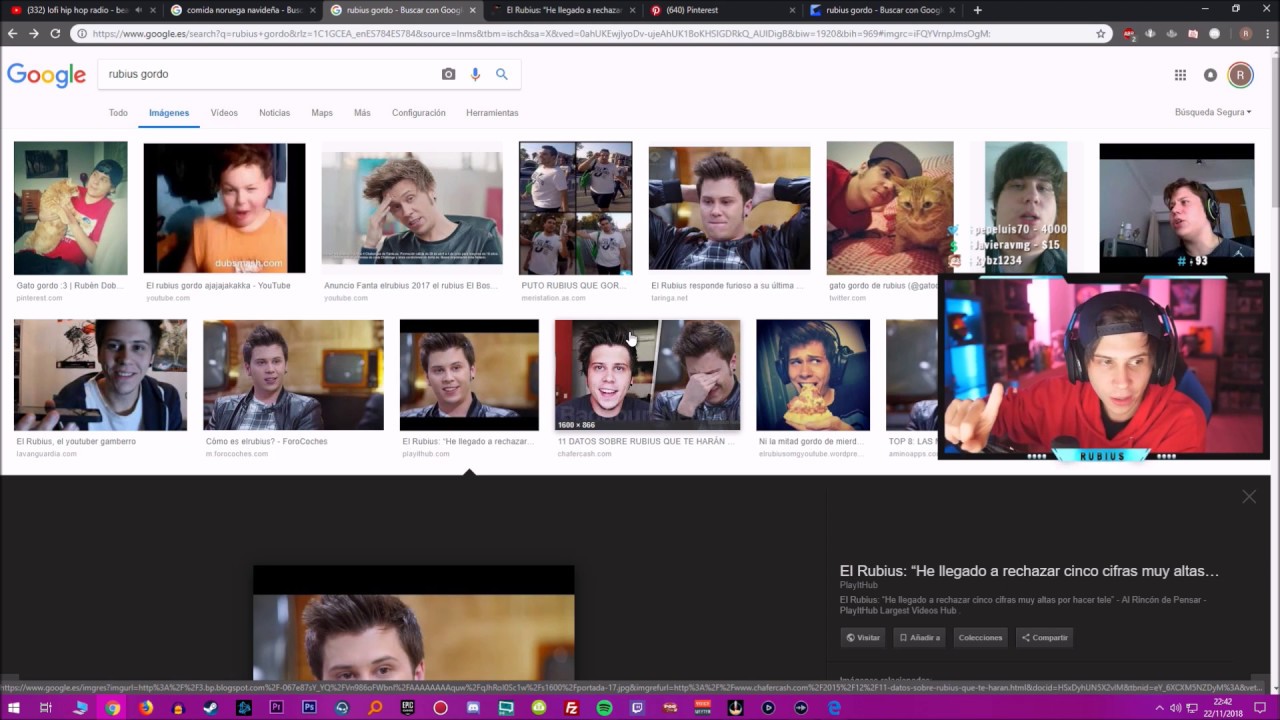Viewport: 1280px width, 720px height.
Task: Open the Chrome three-dot menu
Action: [1266, 33]
